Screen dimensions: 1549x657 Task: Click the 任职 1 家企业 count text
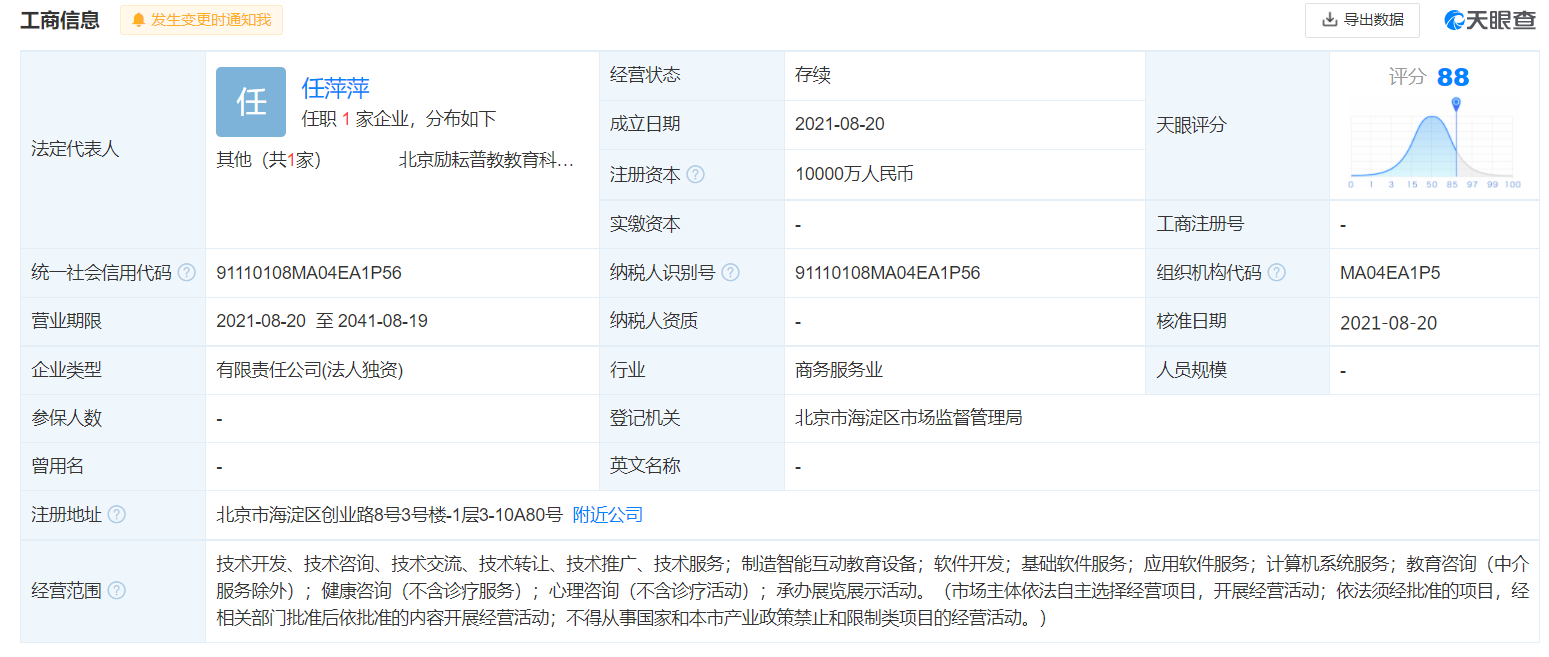point(398,119)
